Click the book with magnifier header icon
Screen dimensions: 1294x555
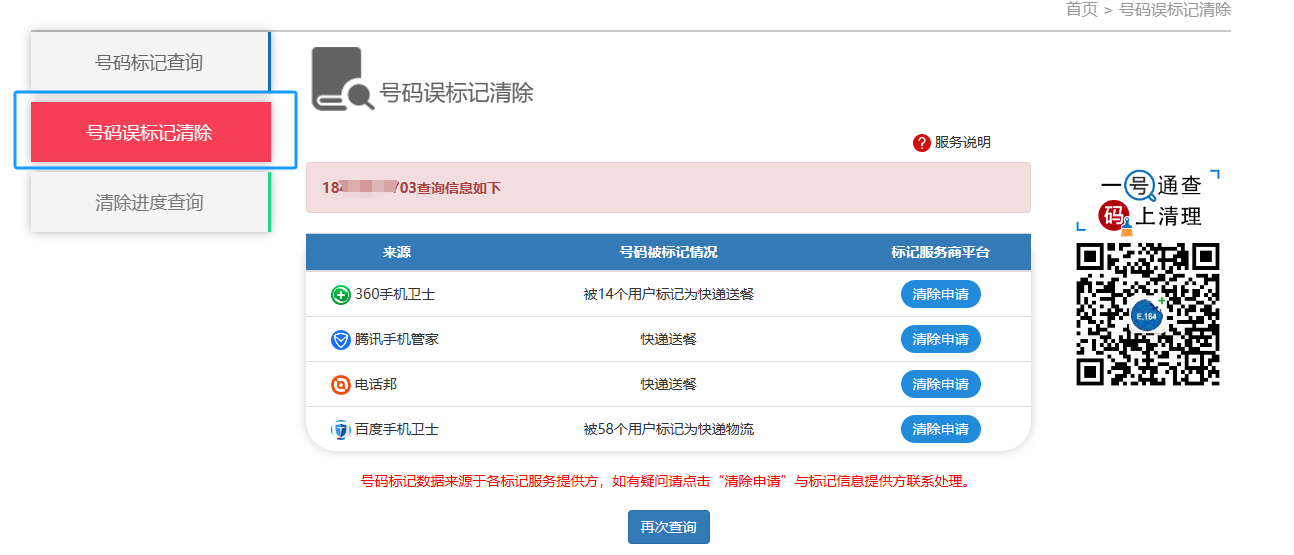(342, 79)
